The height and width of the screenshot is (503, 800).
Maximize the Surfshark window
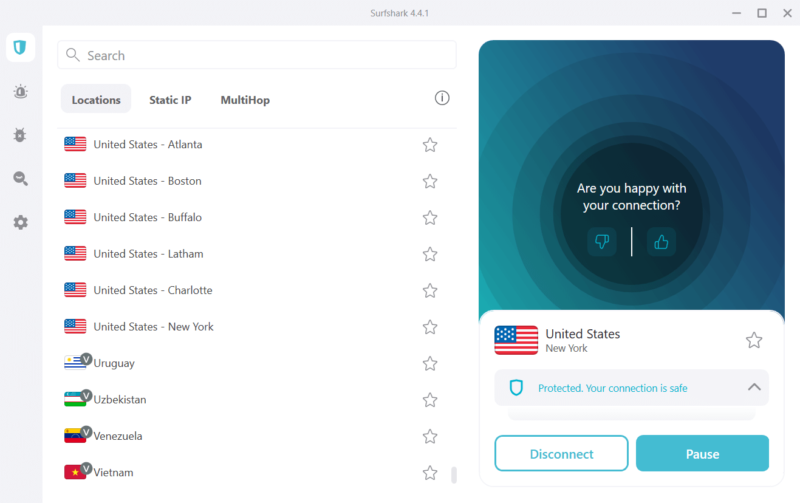point(762,13)
